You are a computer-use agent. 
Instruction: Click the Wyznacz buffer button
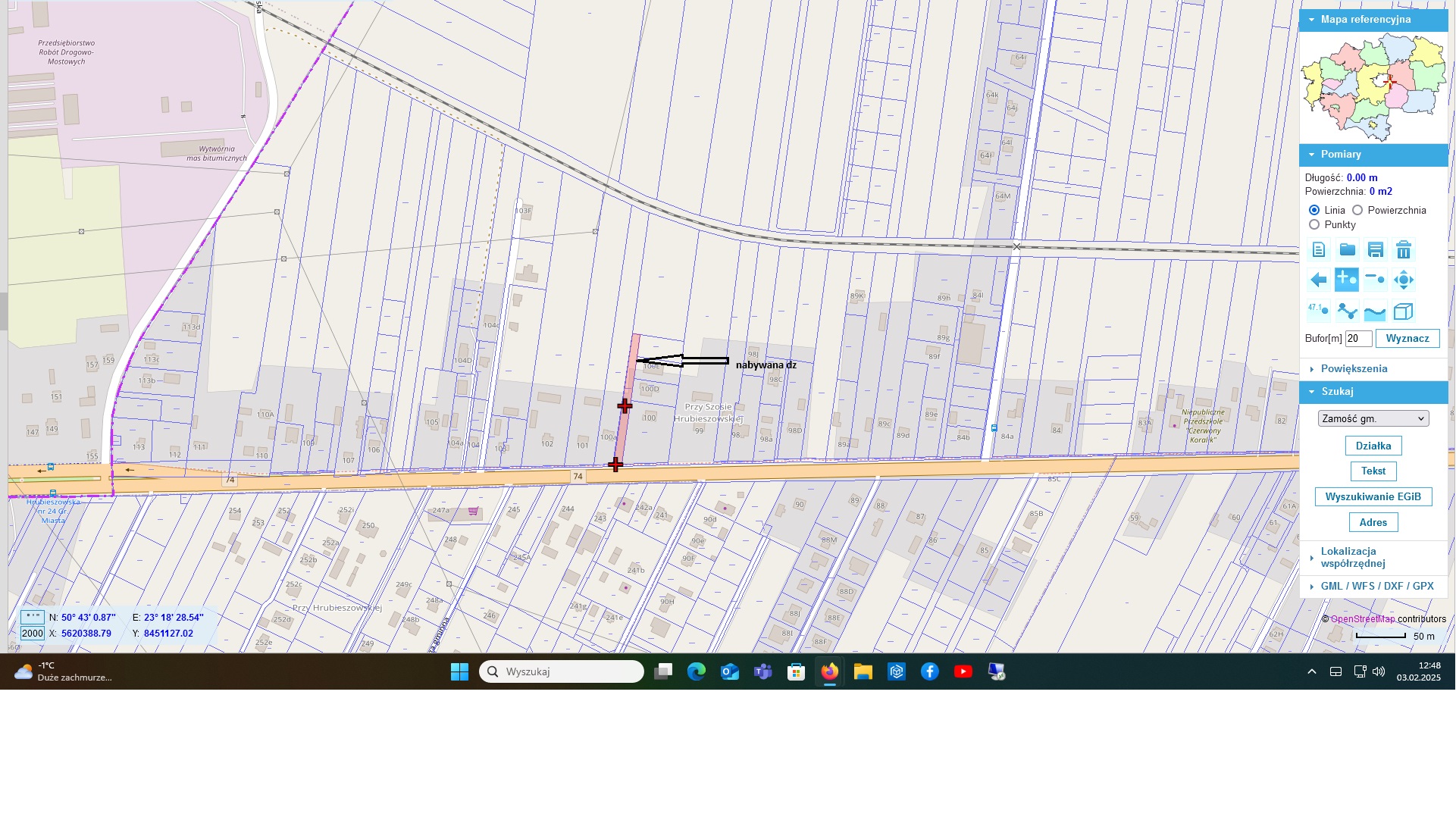(1407, 339)
